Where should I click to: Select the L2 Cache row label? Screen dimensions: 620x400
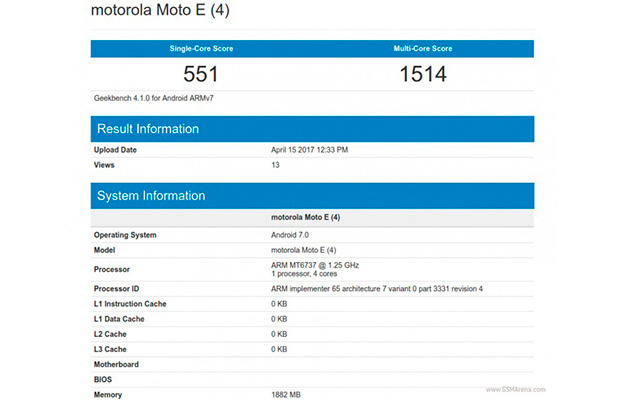click(x=113, y=334)
